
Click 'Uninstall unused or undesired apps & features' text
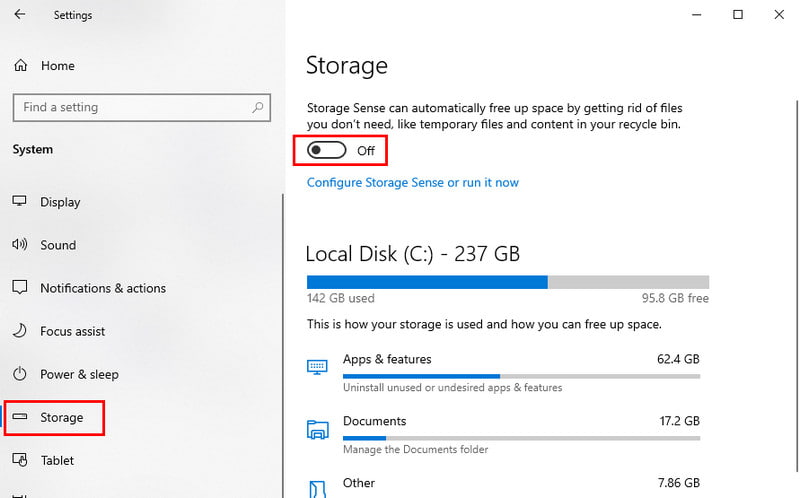pos(452,388)
